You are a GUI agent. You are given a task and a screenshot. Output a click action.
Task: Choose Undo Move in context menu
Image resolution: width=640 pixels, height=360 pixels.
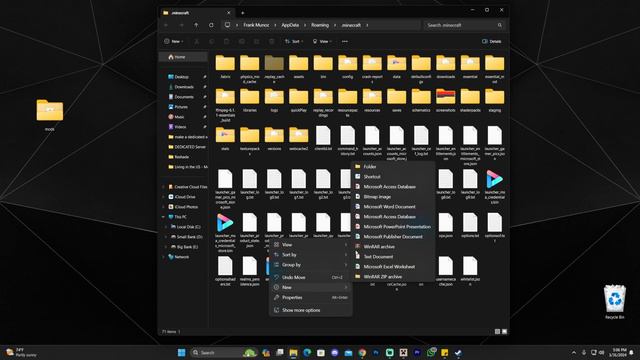(311, 277)
